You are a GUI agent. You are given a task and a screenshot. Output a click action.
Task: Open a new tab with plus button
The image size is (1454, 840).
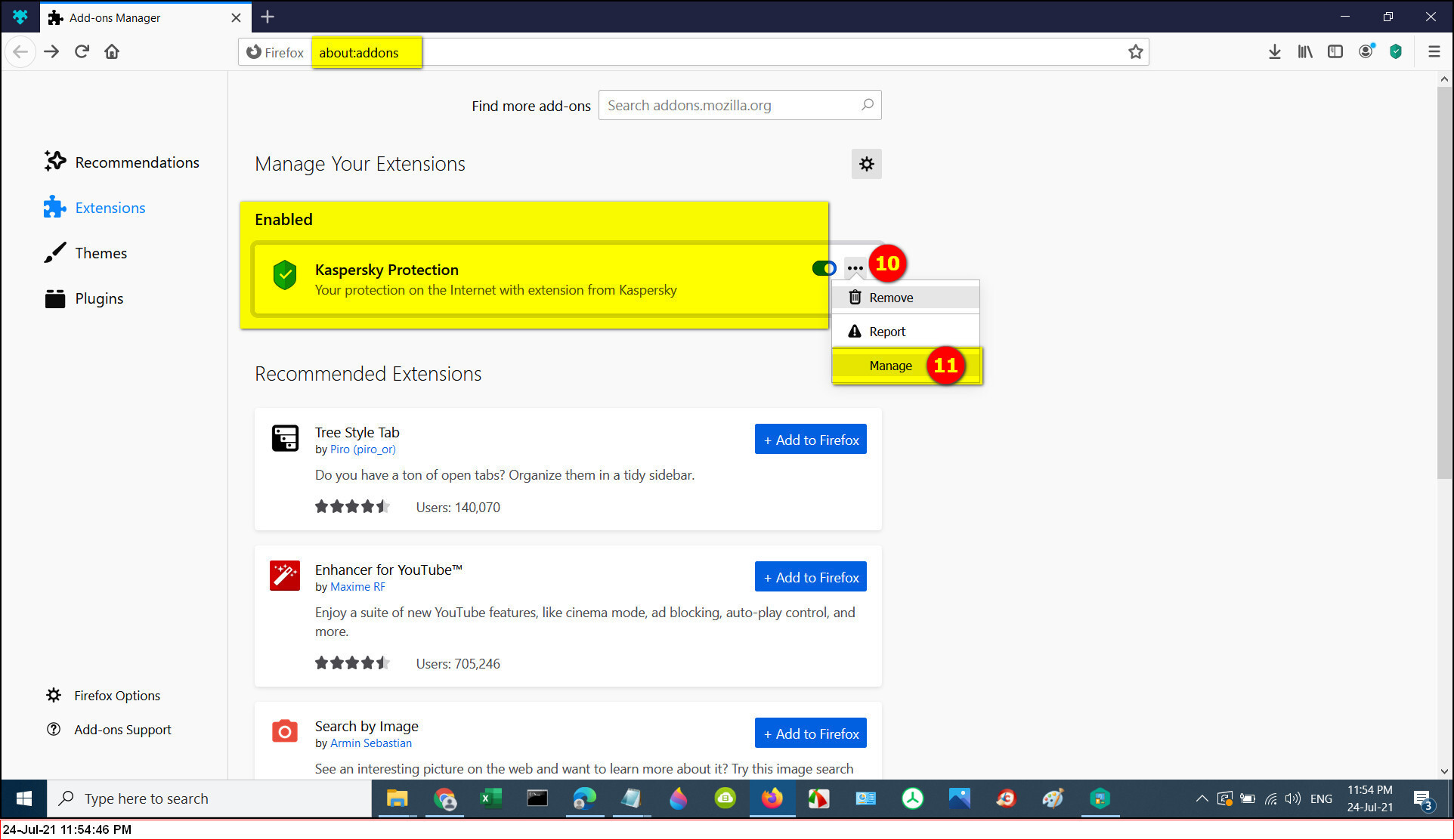tap(268, 17)
